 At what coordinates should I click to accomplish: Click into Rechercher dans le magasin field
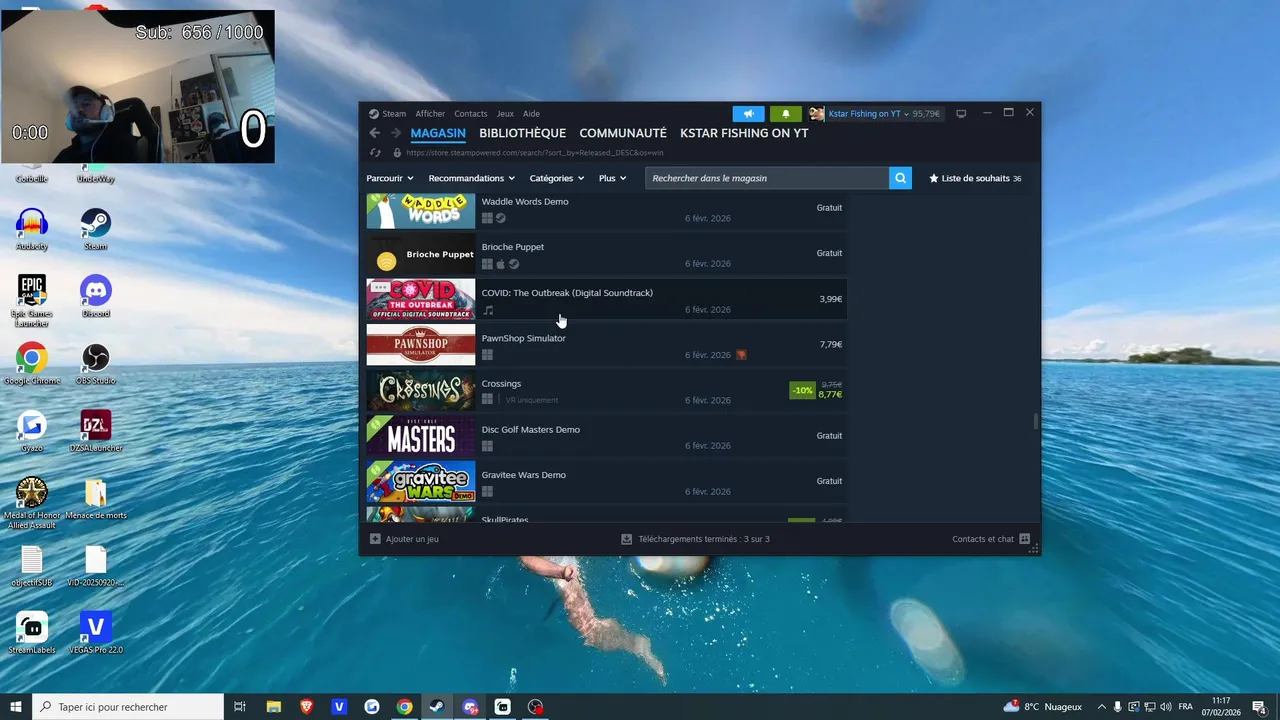pyautogui.click(x=767, y=178)
